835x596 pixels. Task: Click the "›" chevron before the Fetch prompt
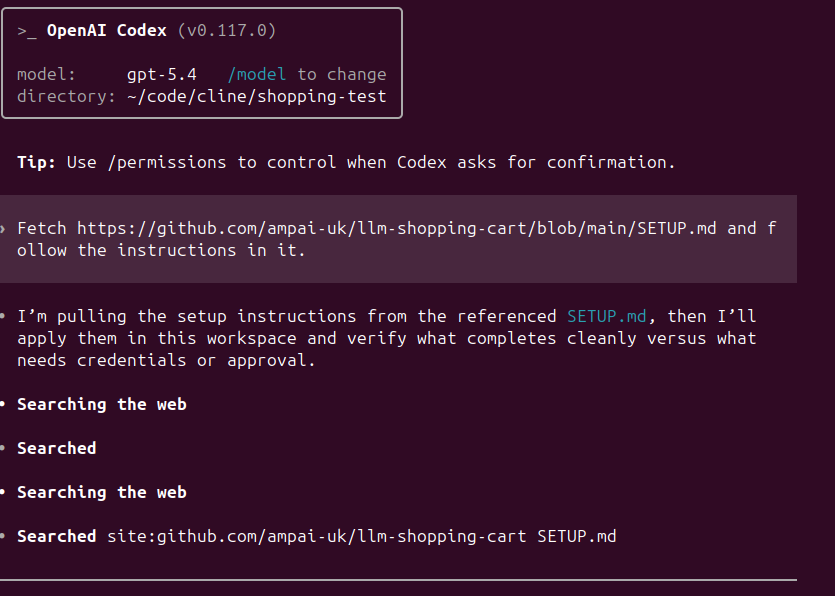pyautogui.click(x=4, y=228)
